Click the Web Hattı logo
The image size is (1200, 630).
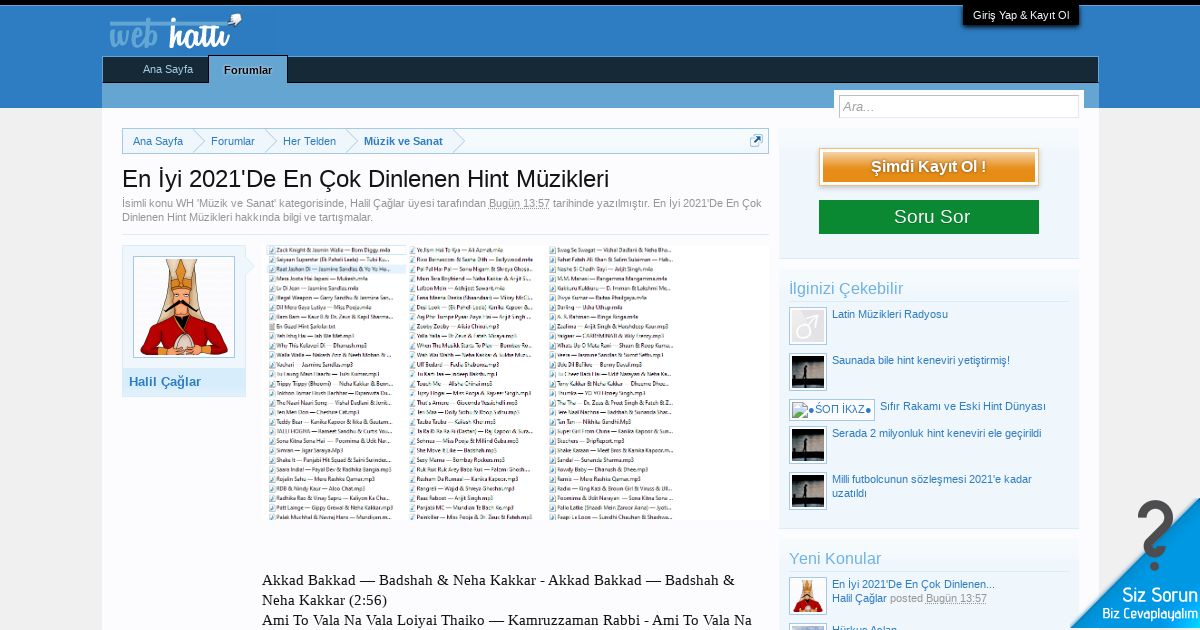click(x=175, y=31)
